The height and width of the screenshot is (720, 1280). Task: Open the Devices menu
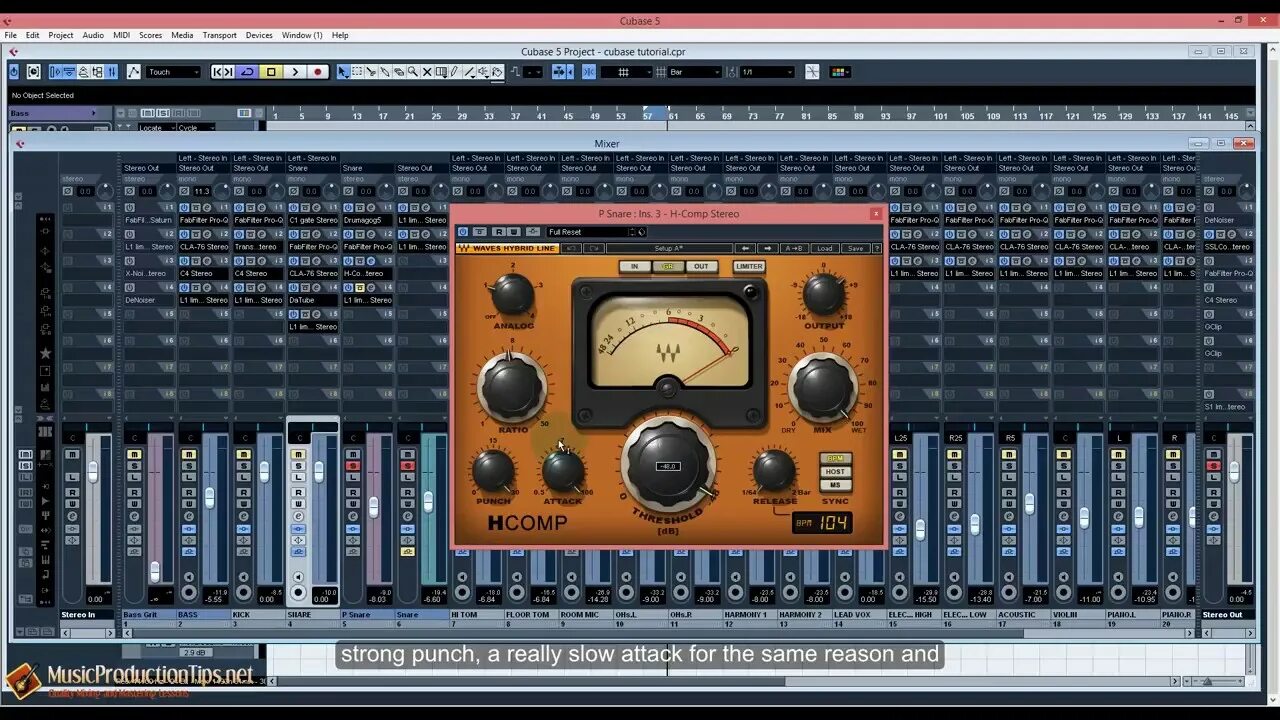259,35
